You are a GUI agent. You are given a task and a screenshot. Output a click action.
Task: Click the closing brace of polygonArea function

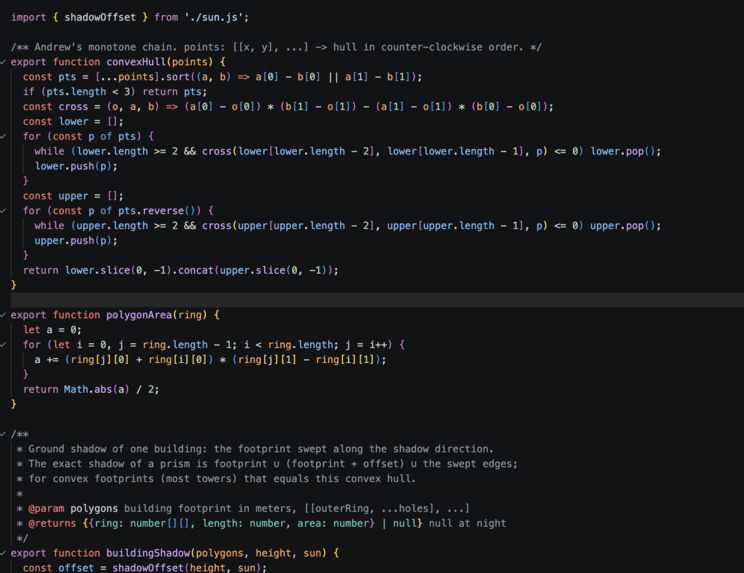14,404
